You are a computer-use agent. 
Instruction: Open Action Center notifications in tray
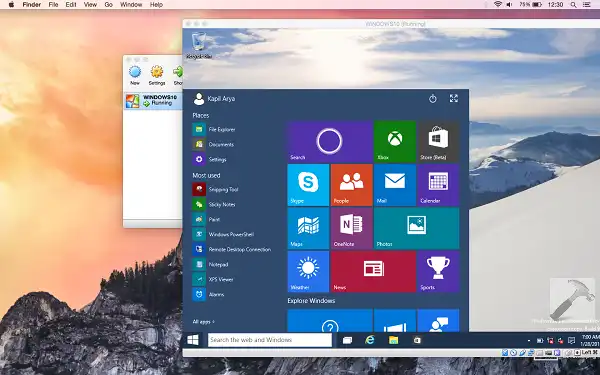point(571,340)
